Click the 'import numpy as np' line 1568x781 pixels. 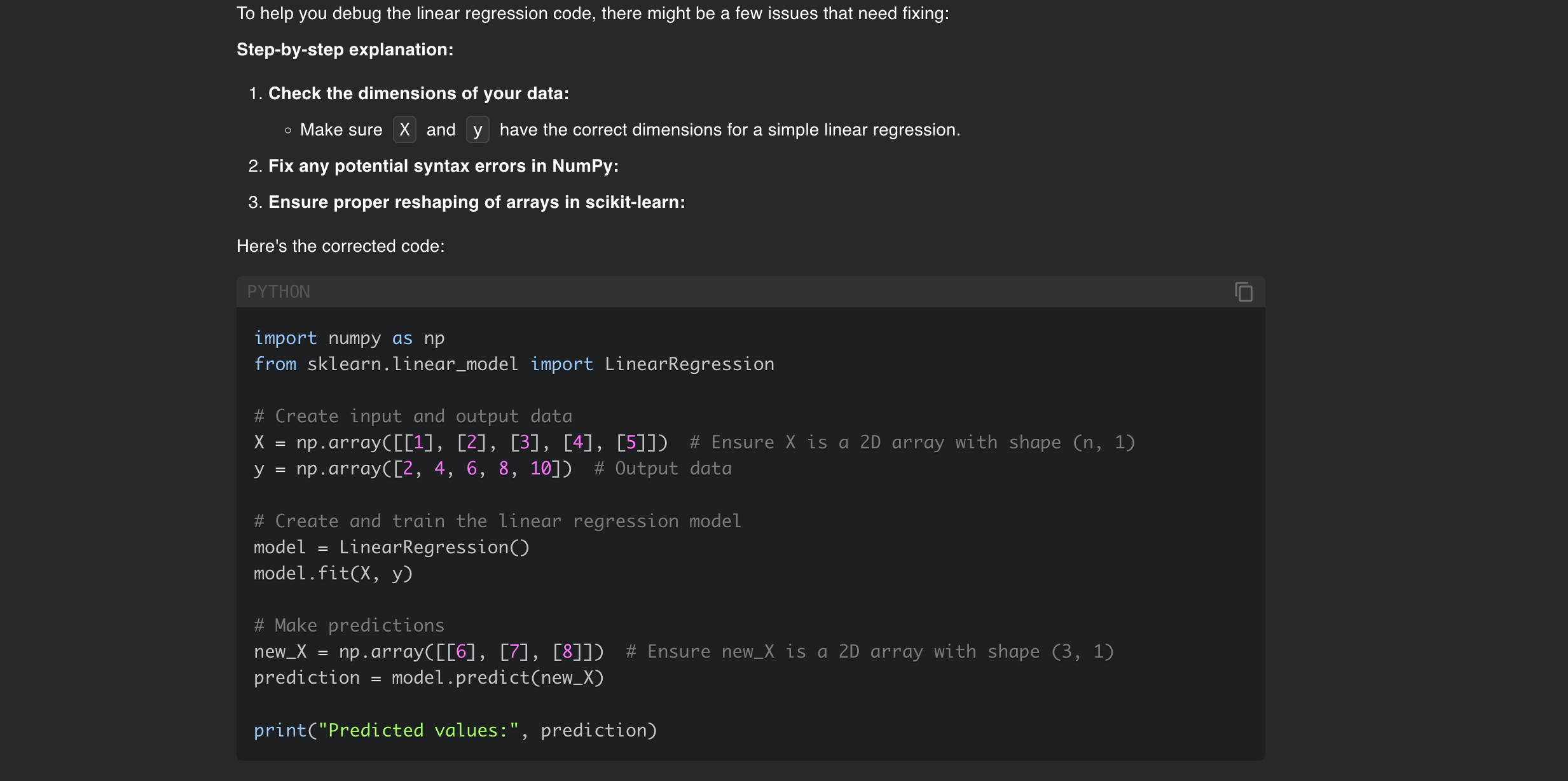pos(348,338)
